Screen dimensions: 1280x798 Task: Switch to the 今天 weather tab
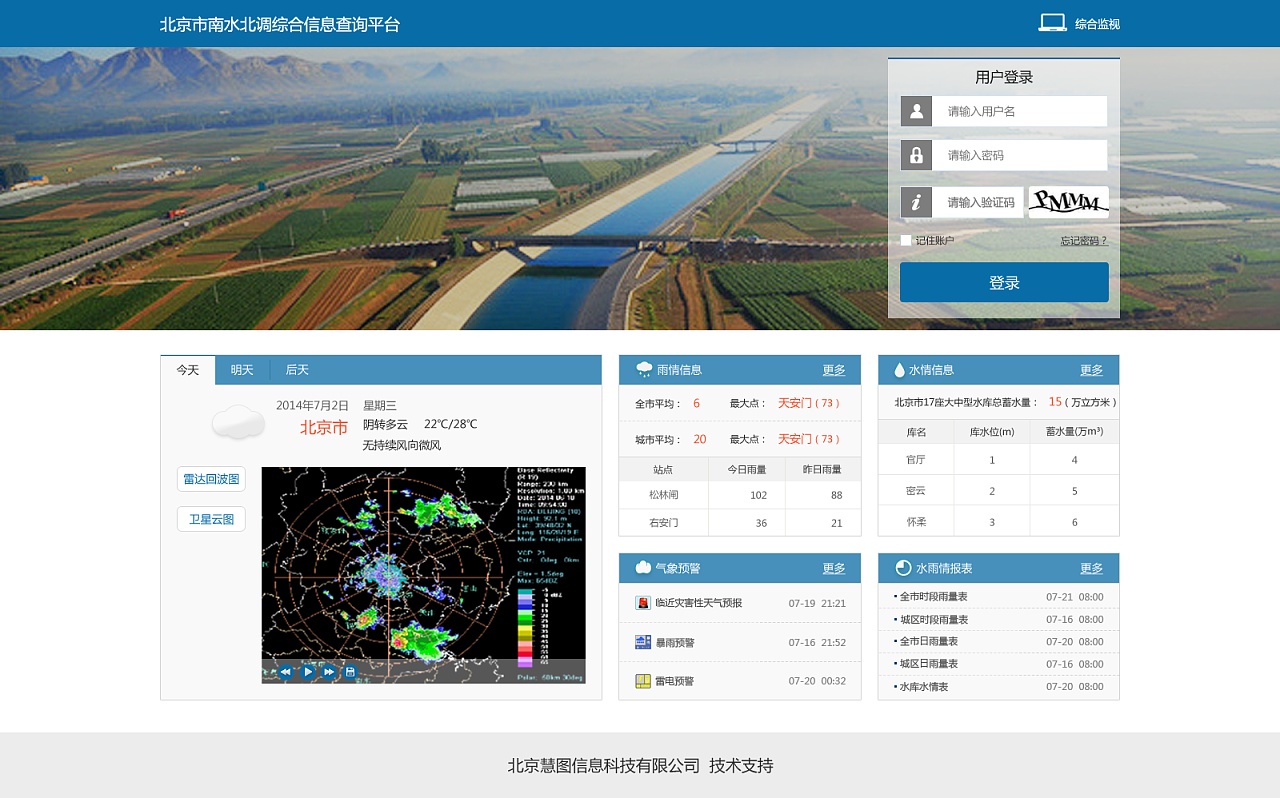pyautogui.click(x=188, y=370)
